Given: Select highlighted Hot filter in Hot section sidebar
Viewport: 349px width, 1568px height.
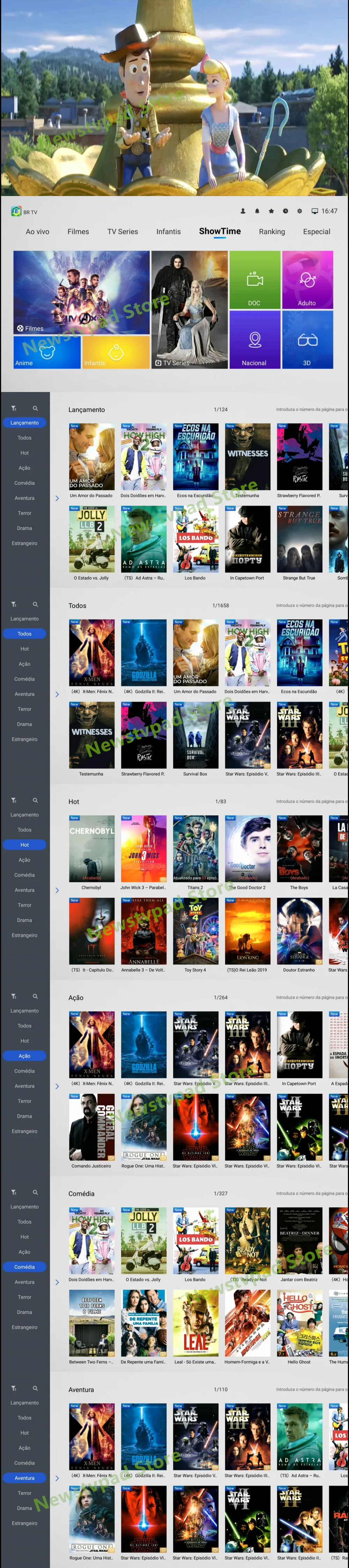Looking at the screenshot, I should coord(24,845).
